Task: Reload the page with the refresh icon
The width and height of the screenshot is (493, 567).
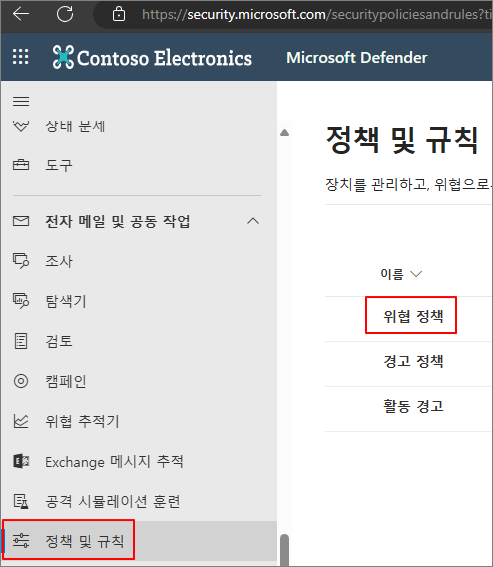Action: tap(65, 14)
